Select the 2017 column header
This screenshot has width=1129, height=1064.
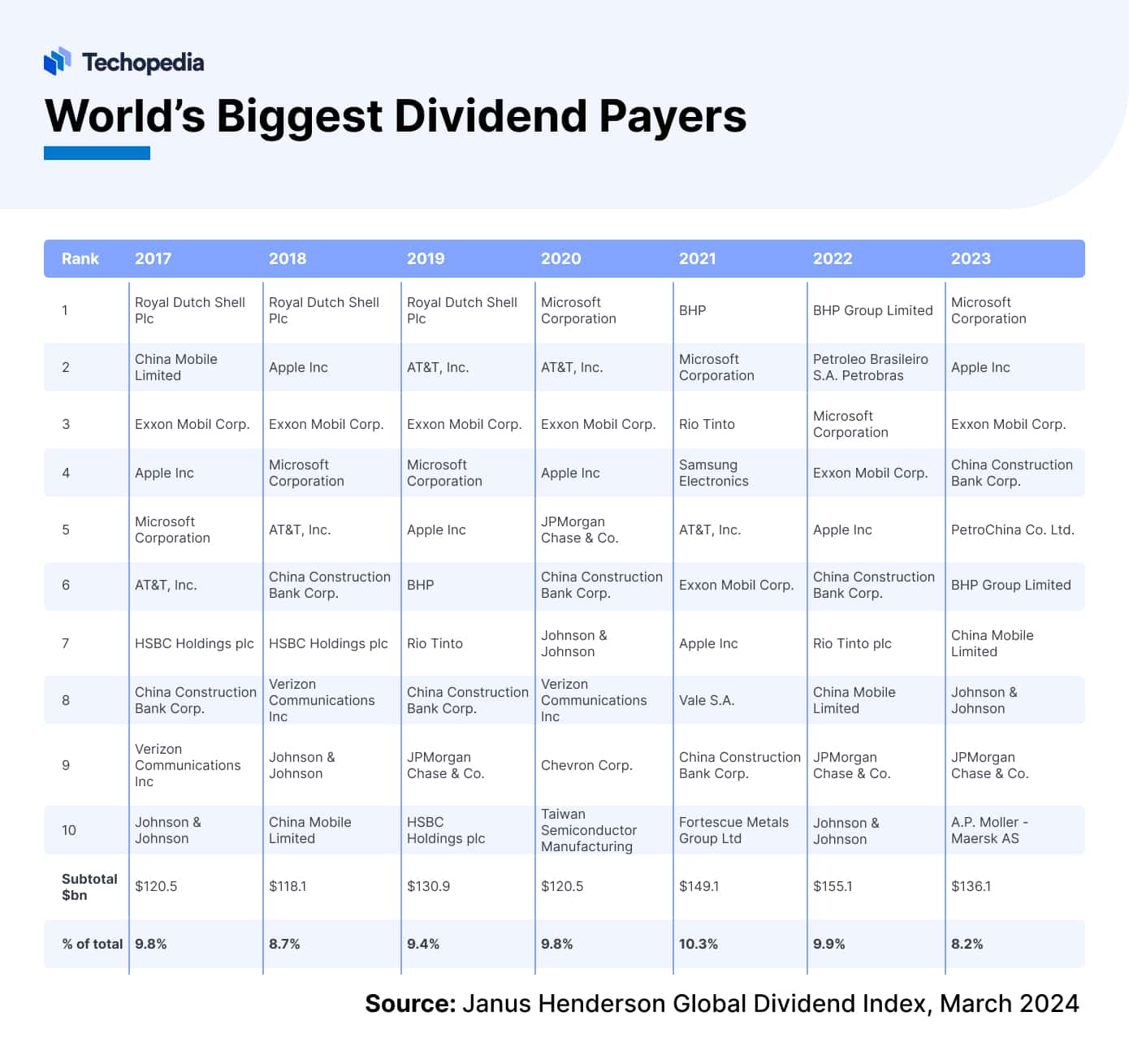[153, 258]
